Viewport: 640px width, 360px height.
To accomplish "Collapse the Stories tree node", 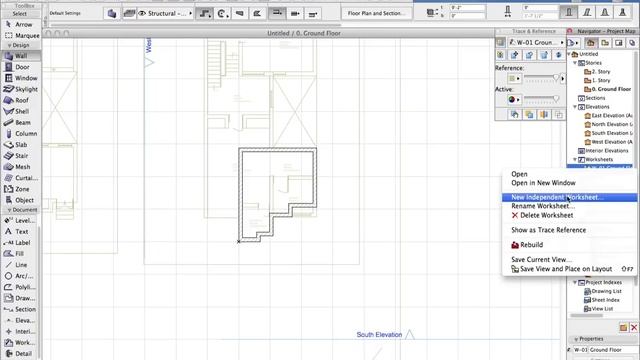I will (x=575, y=63).
